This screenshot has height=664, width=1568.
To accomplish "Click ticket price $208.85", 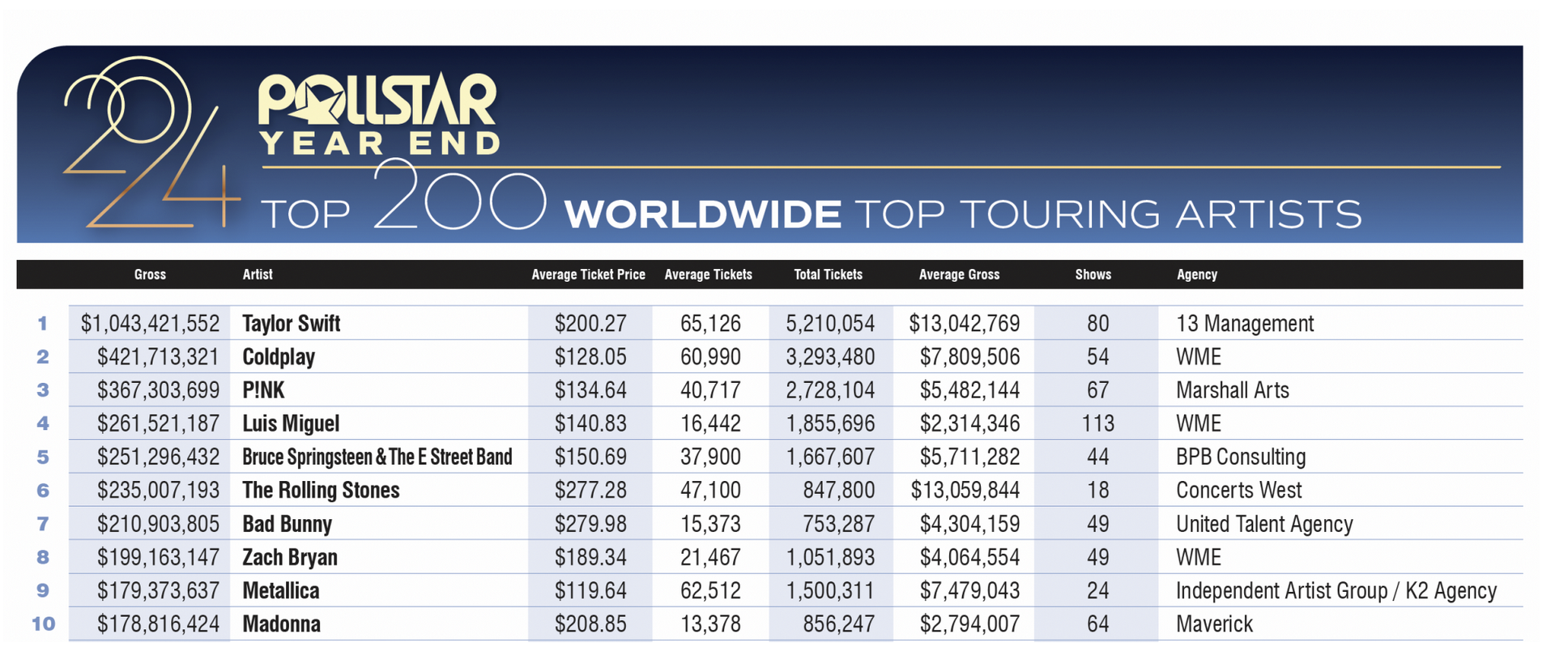I will [x=590, y=624].
